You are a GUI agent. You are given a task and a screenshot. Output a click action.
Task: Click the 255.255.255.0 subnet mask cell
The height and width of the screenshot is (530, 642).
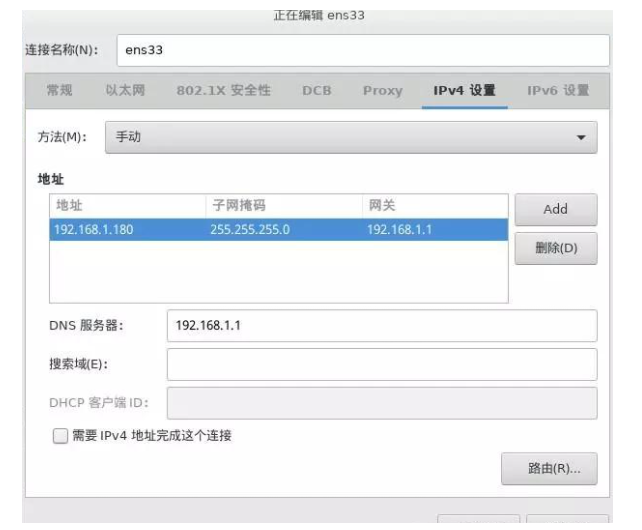[283, 229]
